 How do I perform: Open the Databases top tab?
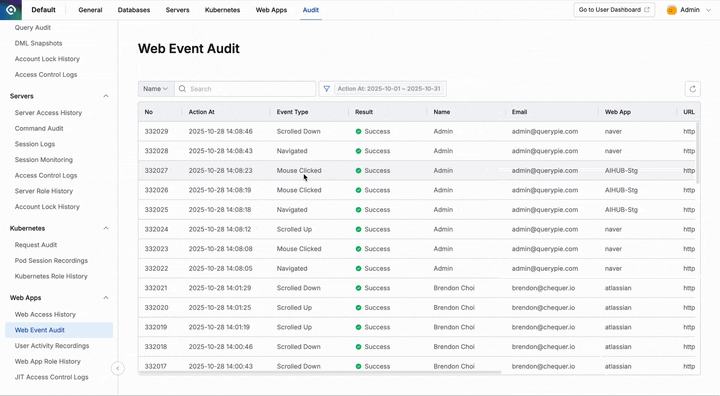[x=134, y=10]
